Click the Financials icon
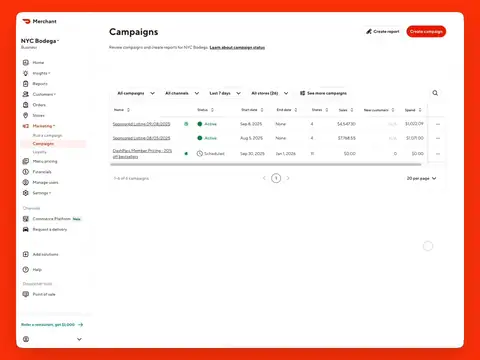 coord(26,172)
